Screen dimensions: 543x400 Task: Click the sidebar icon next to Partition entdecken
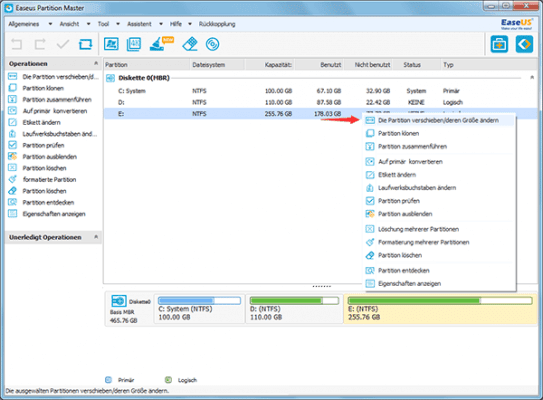tap(12, 202)
